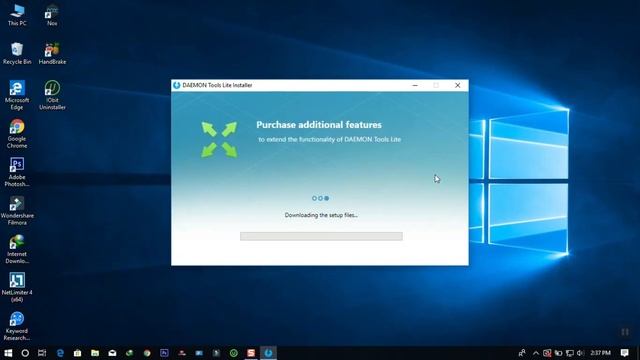640x360 pixels.
Task: Open volume control in system tray
Action: click(x=580, y=353)
